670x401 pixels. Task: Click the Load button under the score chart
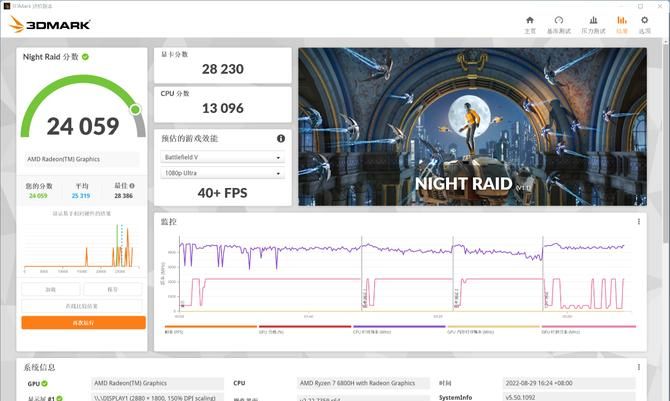point(51,289)
